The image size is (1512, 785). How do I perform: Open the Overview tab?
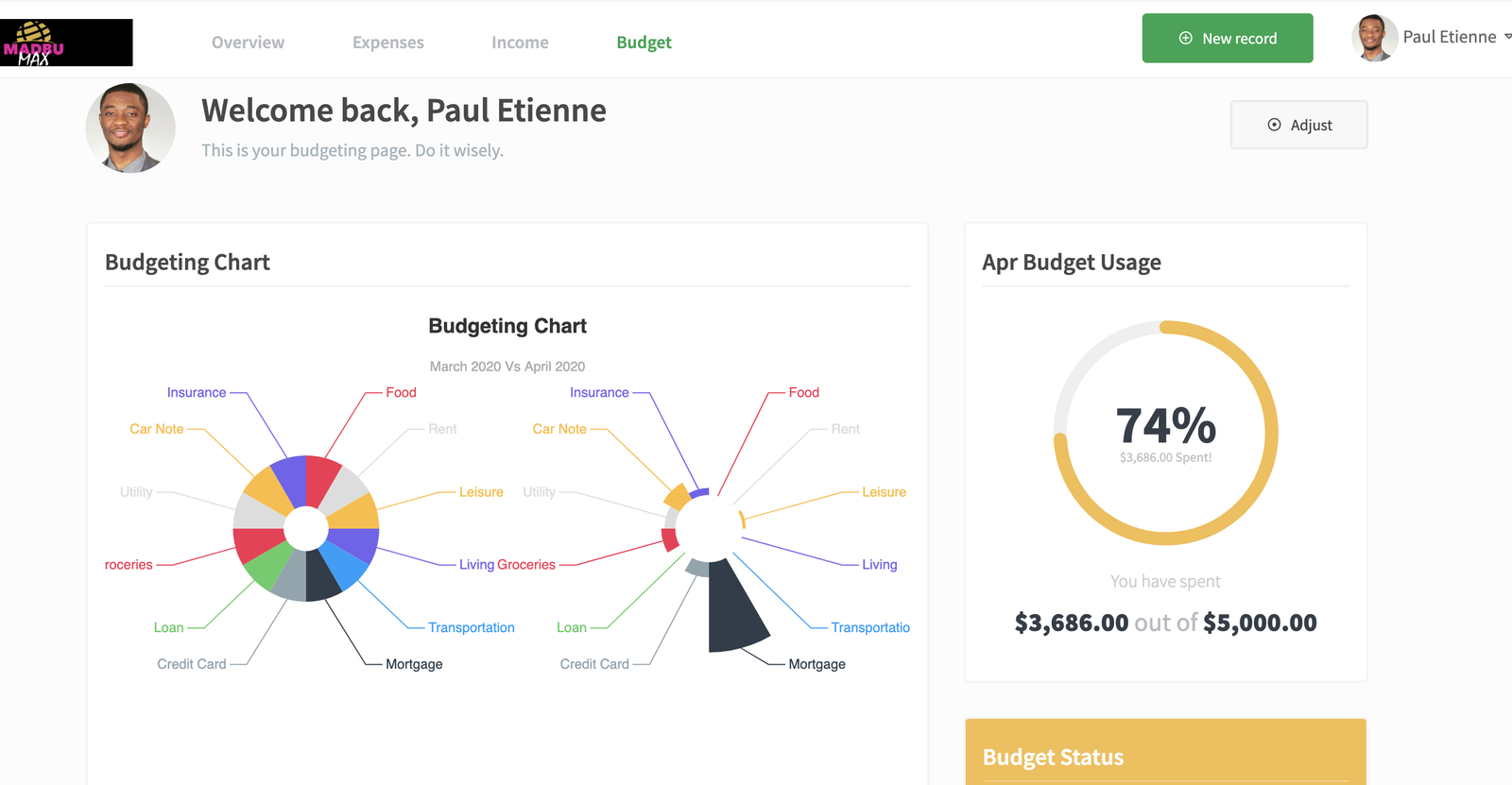pos(248,43)
